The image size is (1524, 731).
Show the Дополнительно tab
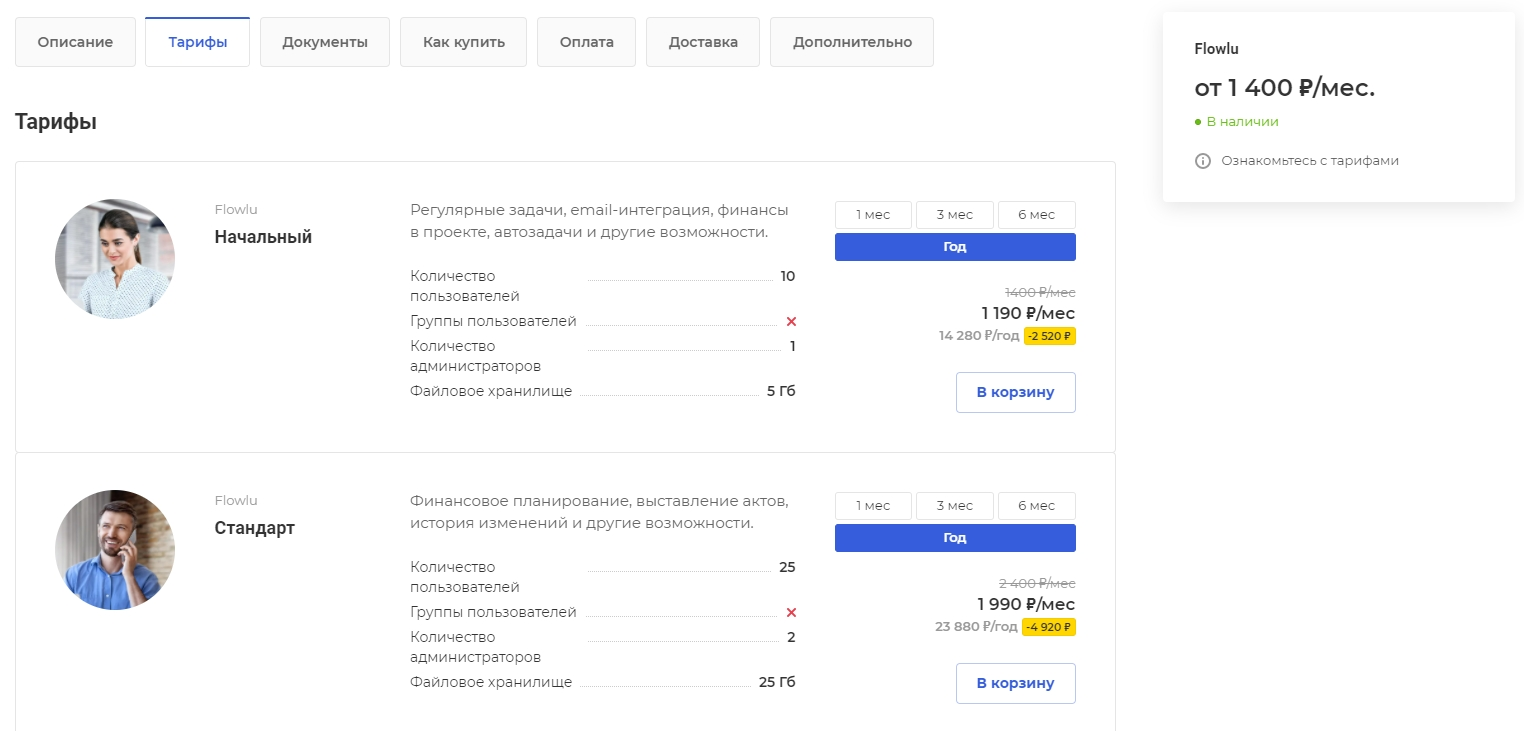[x=852, y=42]
